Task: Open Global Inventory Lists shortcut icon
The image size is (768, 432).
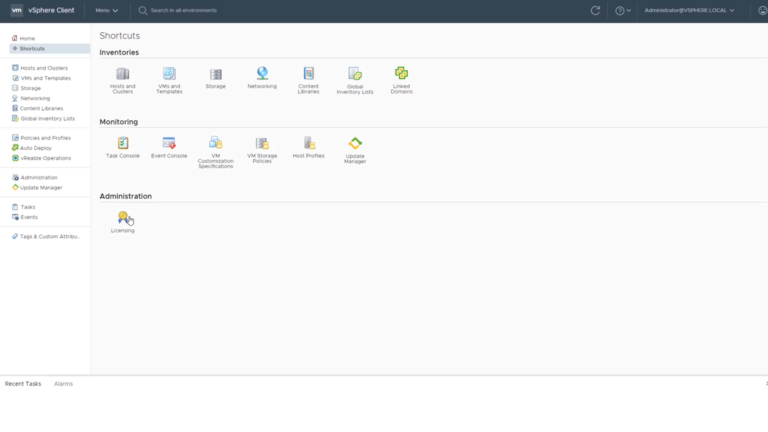Action: tap(355, 74)
